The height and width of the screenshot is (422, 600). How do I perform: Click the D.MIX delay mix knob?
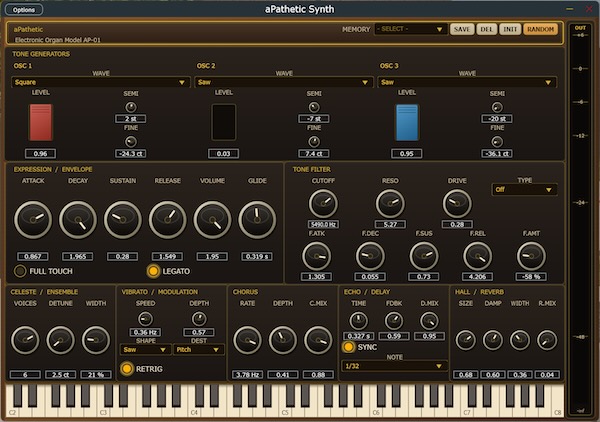click(429, 321)
